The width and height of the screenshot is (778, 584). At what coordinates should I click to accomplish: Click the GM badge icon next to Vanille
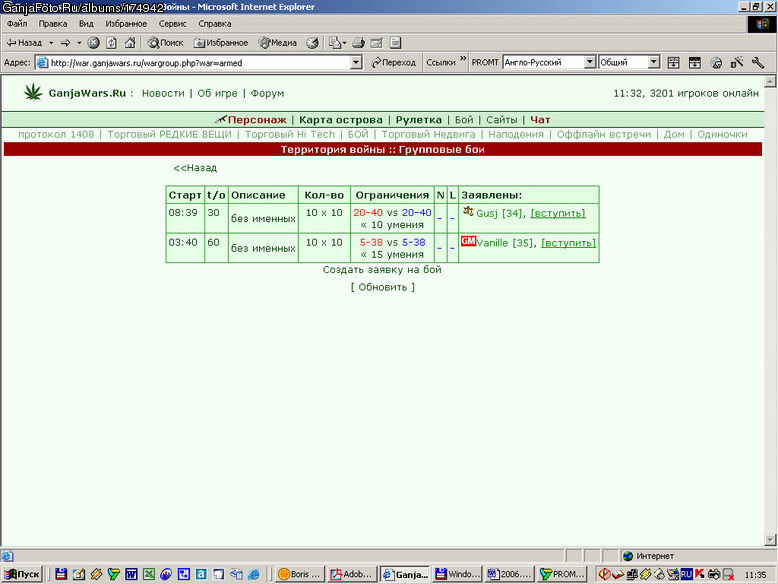468,241
